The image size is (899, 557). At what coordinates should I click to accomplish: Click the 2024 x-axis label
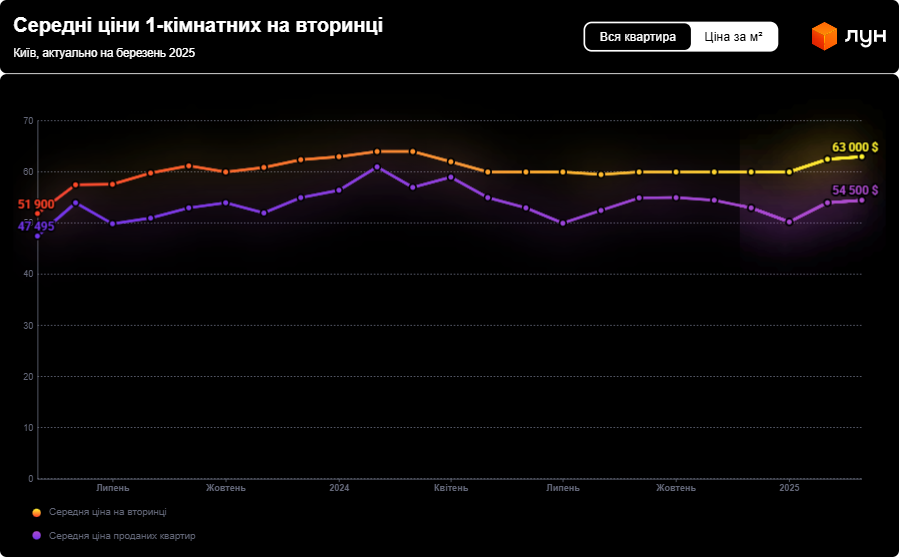coord(339,488)
